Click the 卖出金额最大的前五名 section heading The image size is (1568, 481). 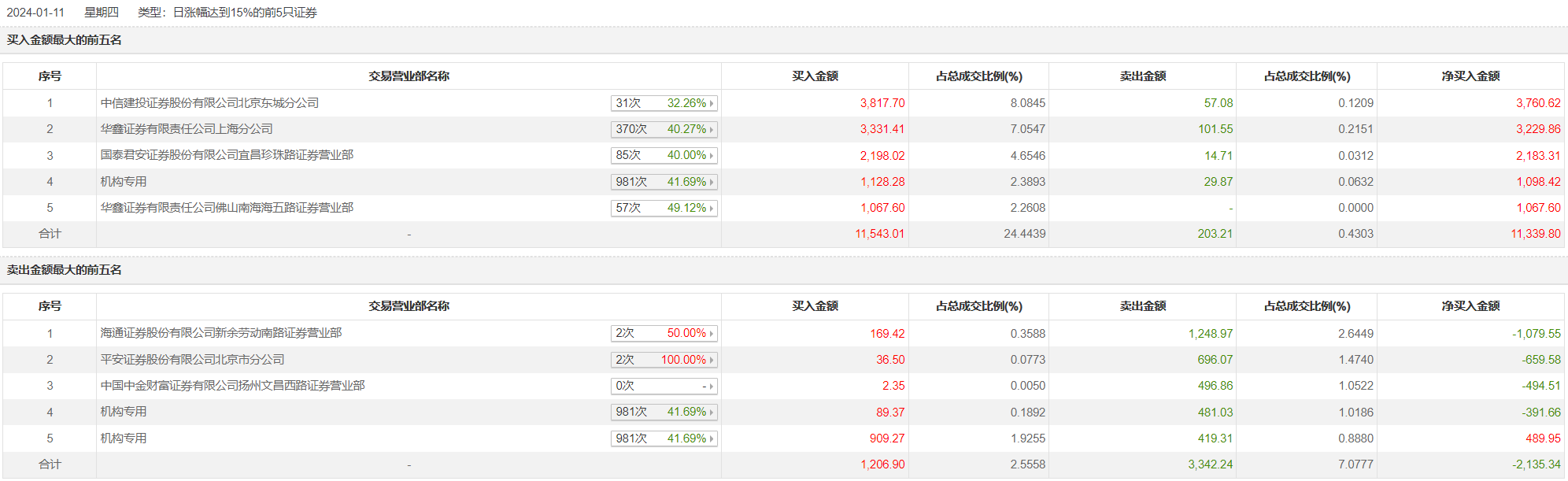pyautogui.click(x=65, y=270)
